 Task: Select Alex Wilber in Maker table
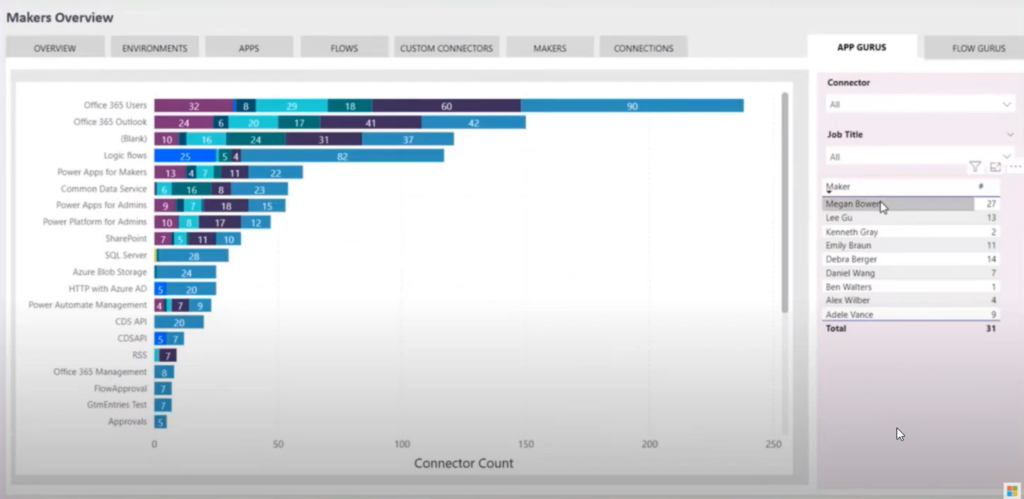point(911,300)
